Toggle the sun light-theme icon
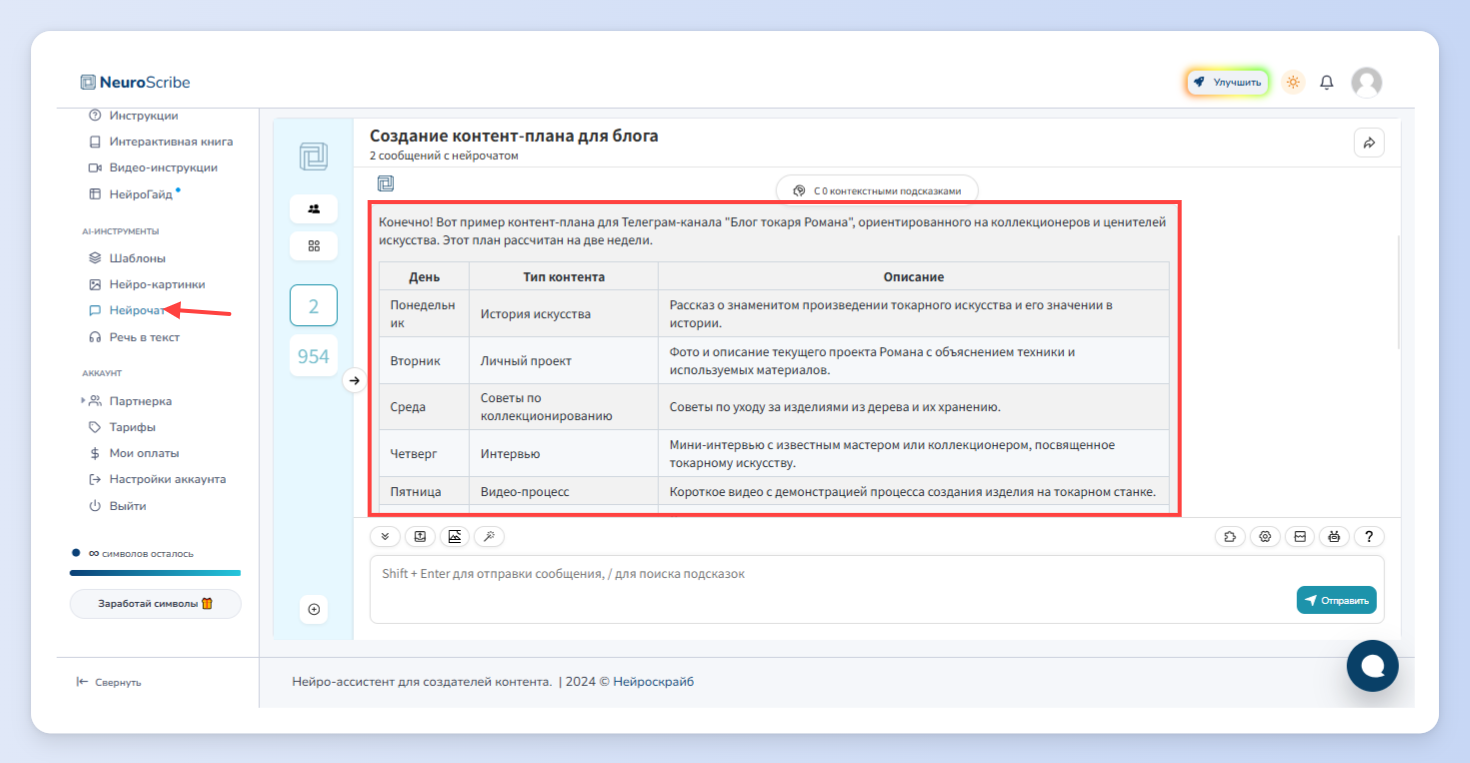This screenshot has width=1470, height=763. (x=1293, y=82)
